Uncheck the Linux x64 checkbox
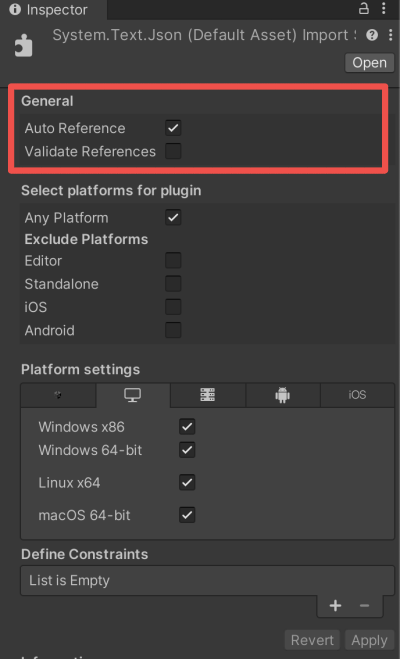400x659 pixels. point(187,482)
